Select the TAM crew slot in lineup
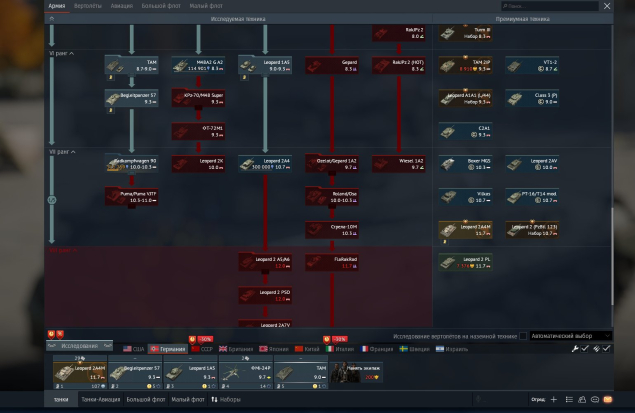The width and height of the screenshot is (635, 413). click(x=301, y=373)
